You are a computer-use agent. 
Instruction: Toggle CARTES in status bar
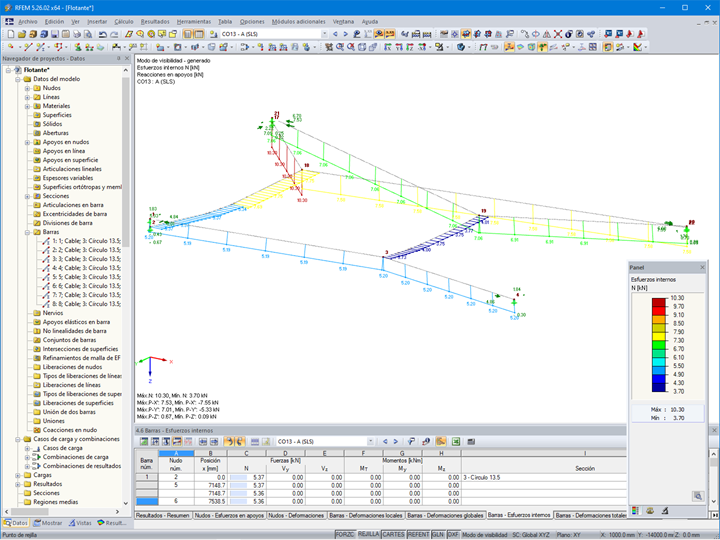[x=394, y=534]
